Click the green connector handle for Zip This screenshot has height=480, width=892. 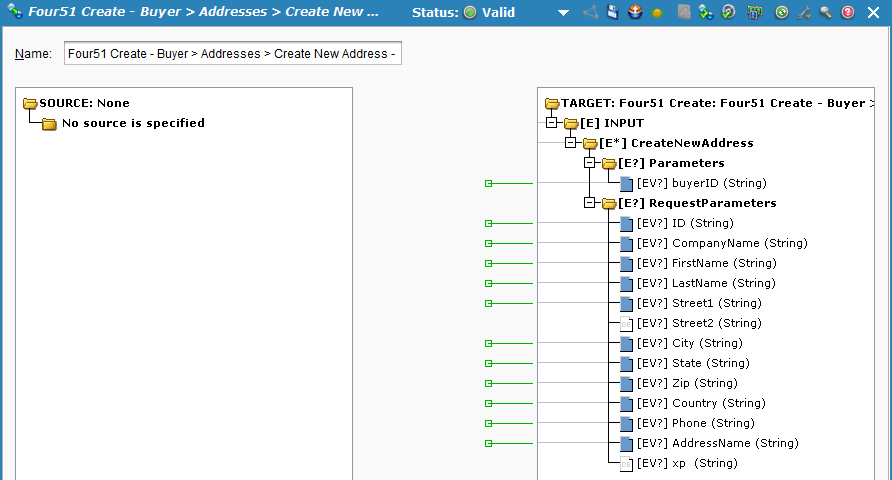tap(489, 383)
